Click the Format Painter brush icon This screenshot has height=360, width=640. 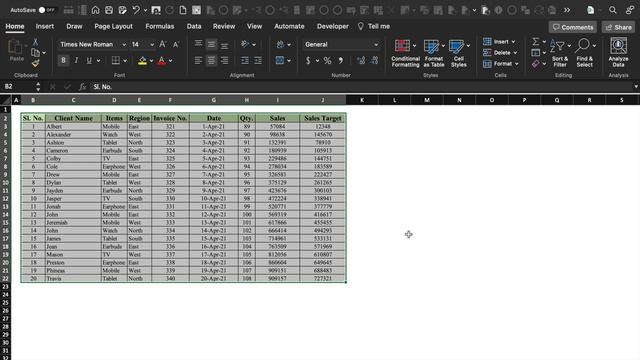tap(36, 63)
